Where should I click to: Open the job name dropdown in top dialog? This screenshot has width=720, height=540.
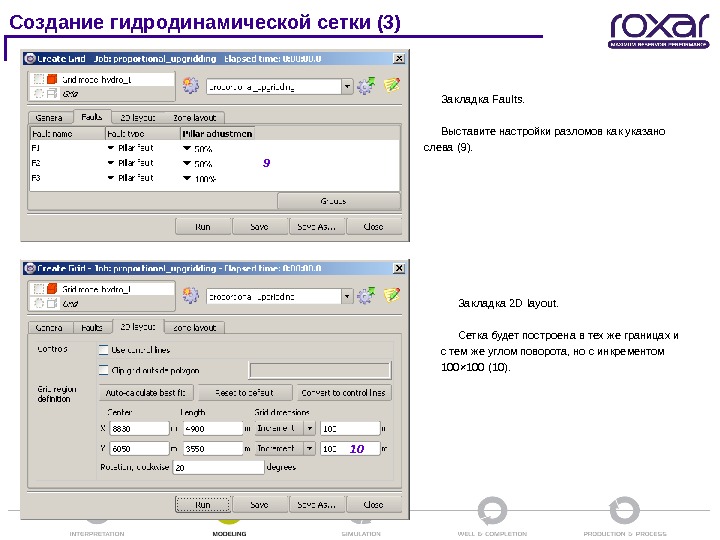(x=347, y=86)
